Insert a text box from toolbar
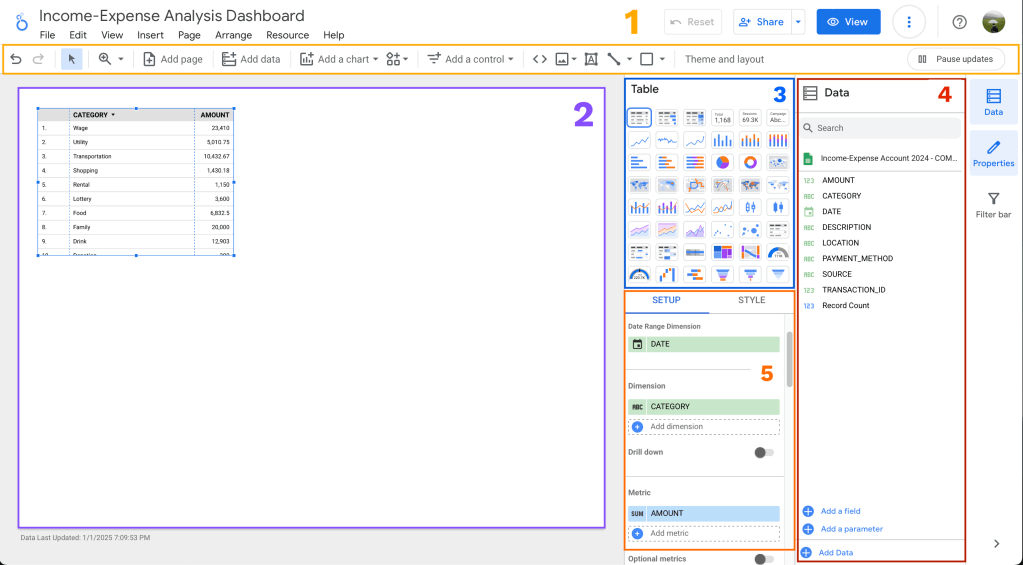The image size is (1023, 565). pos(591,59)
